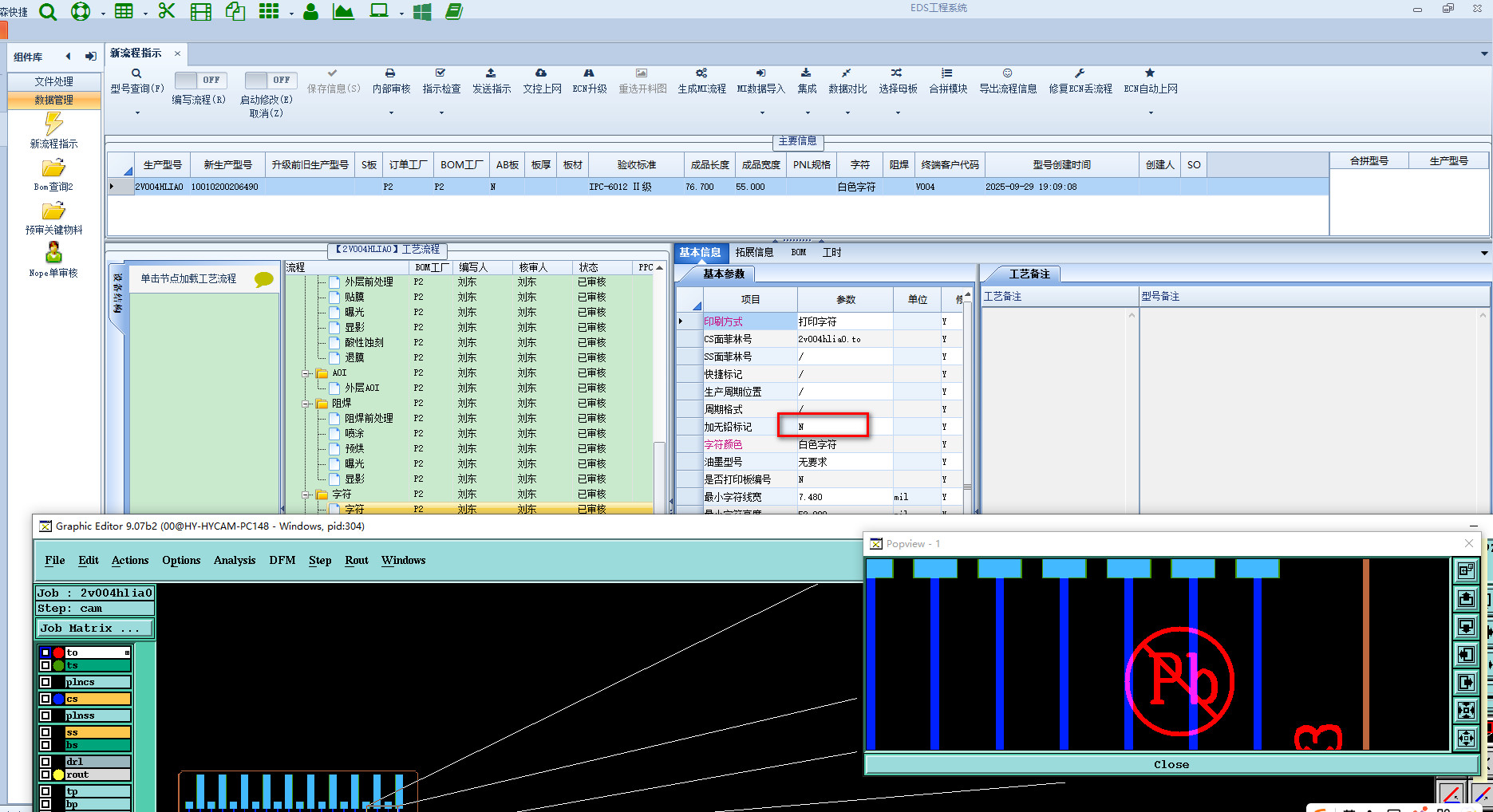This screenshot has height=812, width=1493.
Task: Toggle the 编写流程(R) OFF switch
Action: [200, 80]
